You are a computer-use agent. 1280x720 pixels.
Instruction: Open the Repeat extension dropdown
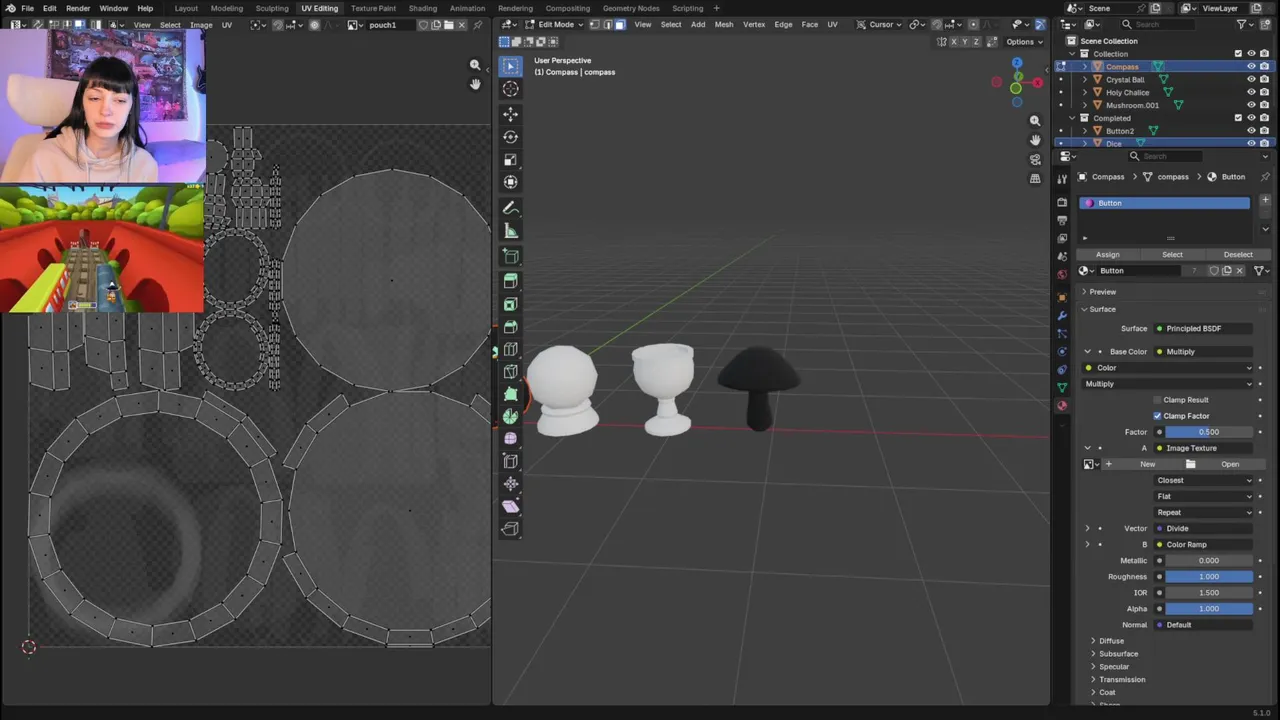point(1203,512)
